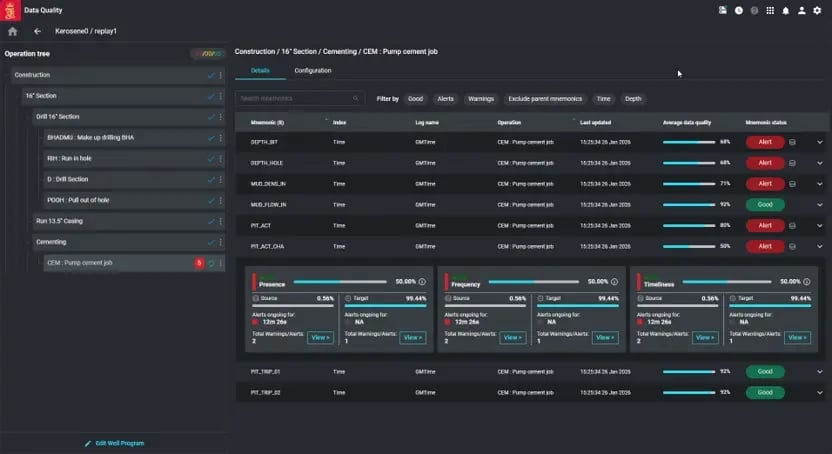Switch to the Details tab
The height and width of the screenshot is (454, 832).
260,71
